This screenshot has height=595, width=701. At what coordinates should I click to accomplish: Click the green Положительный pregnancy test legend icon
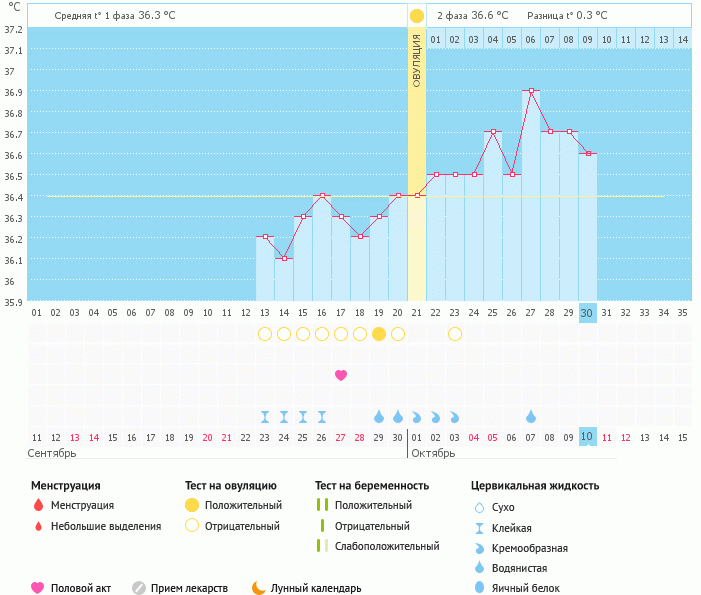[322, 506]
